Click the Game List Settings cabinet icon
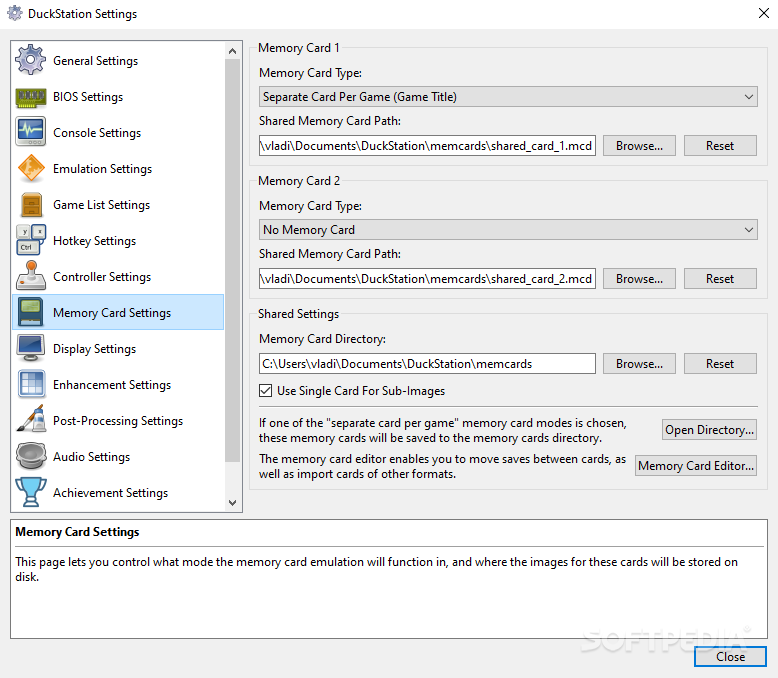This screenshot has height=678, width=778. pos(31,204)
